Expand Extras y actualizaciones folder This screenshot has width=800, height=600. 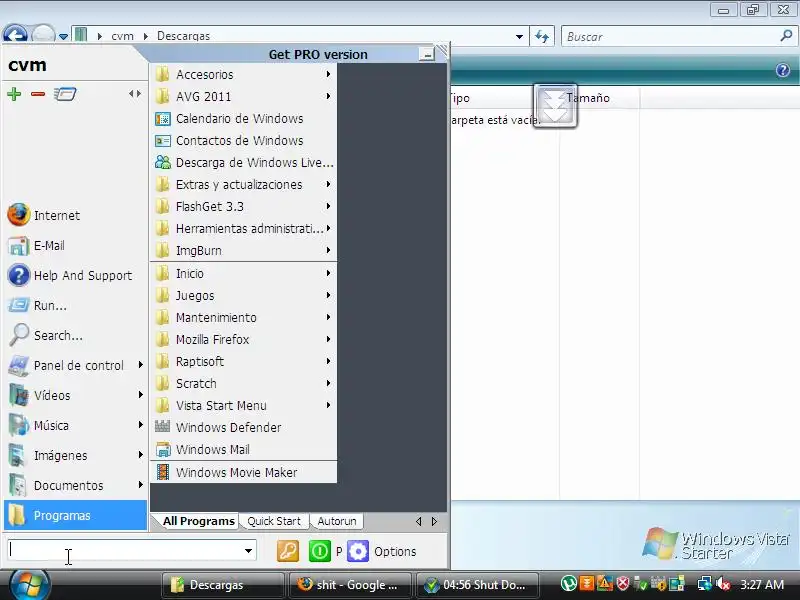tap(243, 184)
